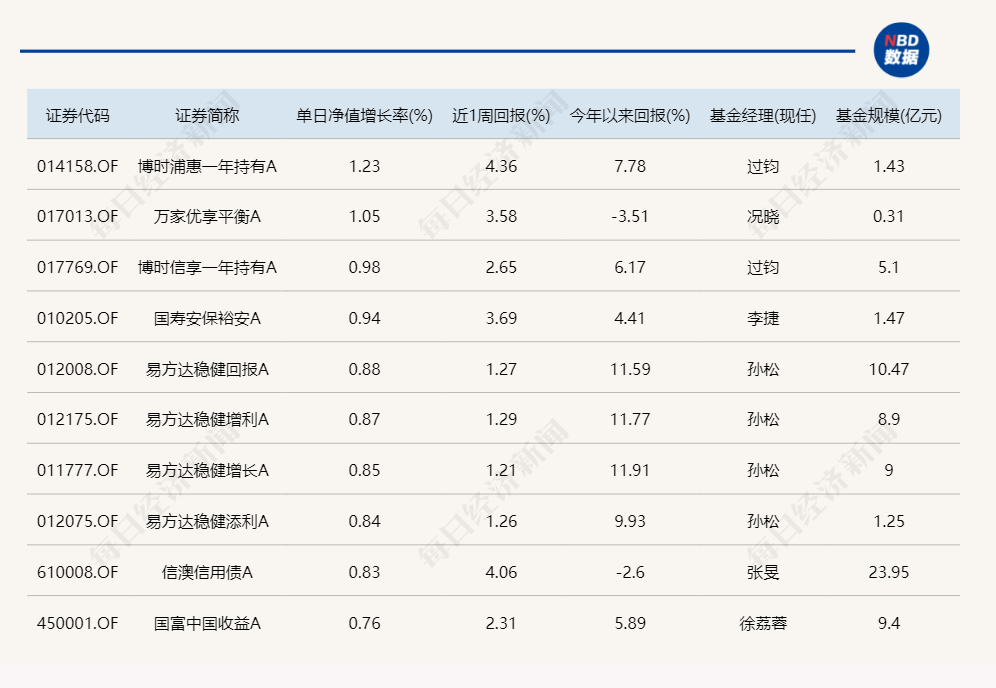Click manager name 李捷
Screen dimensions: 996x688
[763, 318]
